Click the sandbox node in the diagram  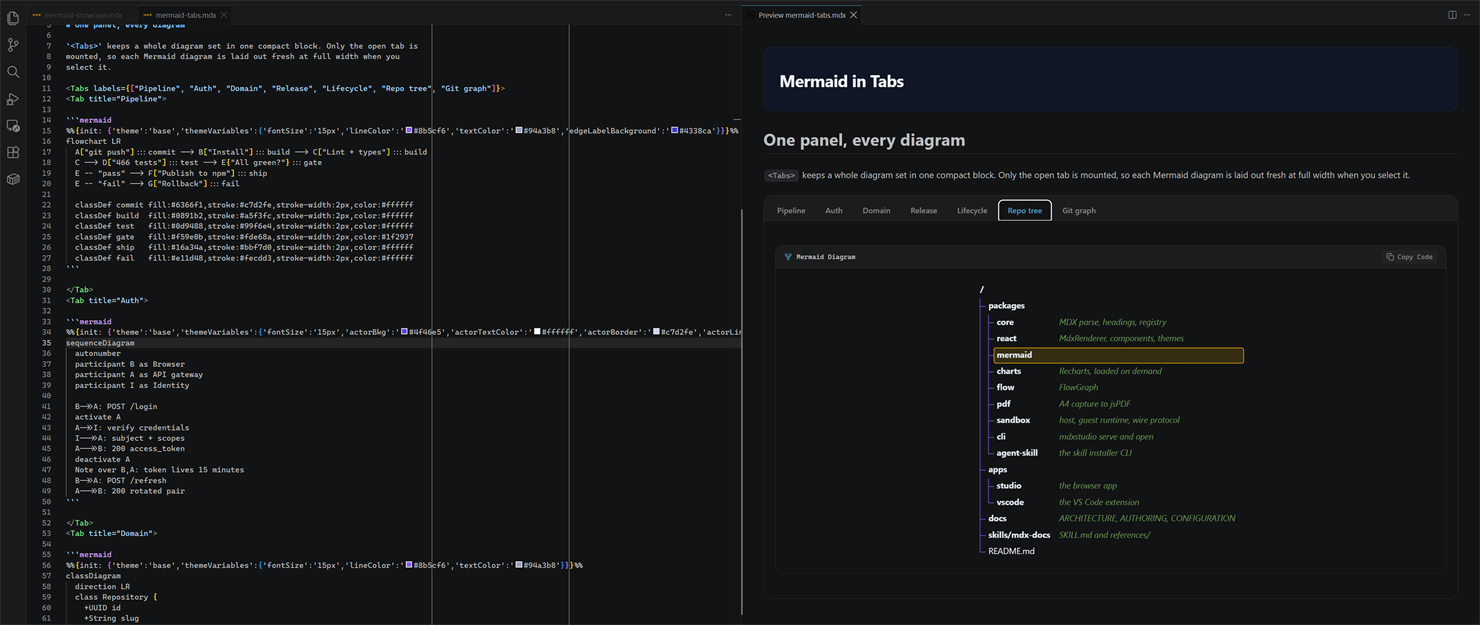(1013, 420)
